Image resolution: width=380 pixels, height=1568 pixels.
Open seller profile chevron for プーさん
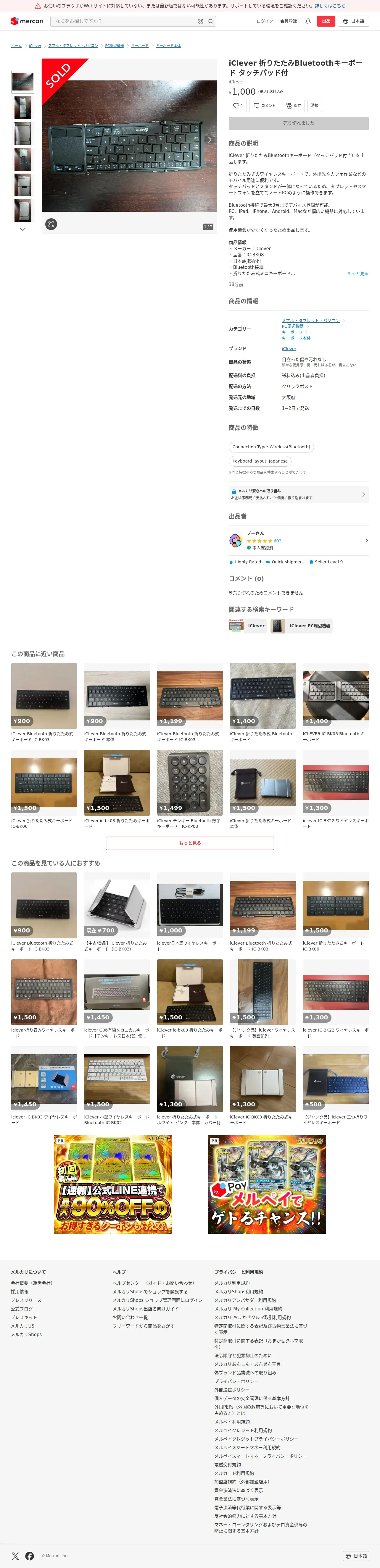pyautogui.click(x=366, y=541)
